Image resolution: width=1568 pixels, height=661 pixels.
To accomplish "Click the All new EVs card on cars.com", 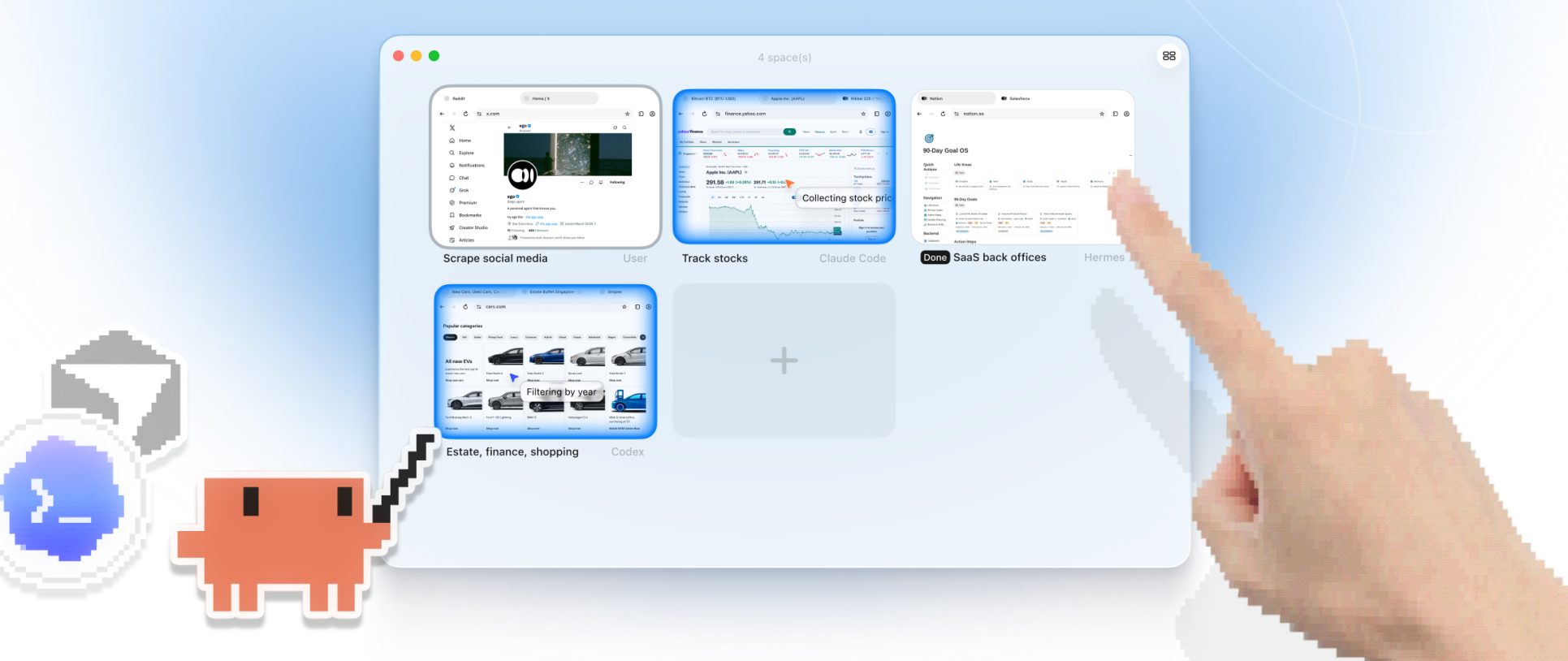I will pos(462,365).
